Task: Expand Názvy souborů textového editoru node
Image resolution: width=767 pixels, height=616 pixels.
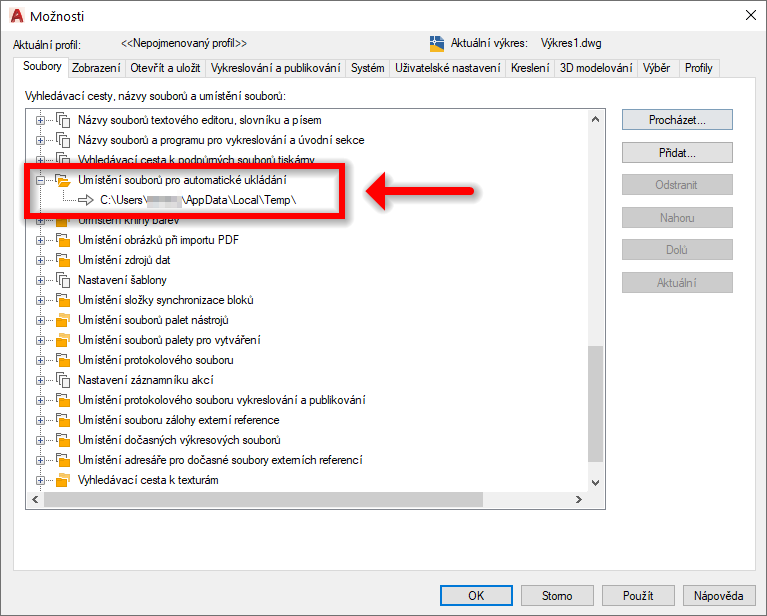Action: [x=41, y=120]
